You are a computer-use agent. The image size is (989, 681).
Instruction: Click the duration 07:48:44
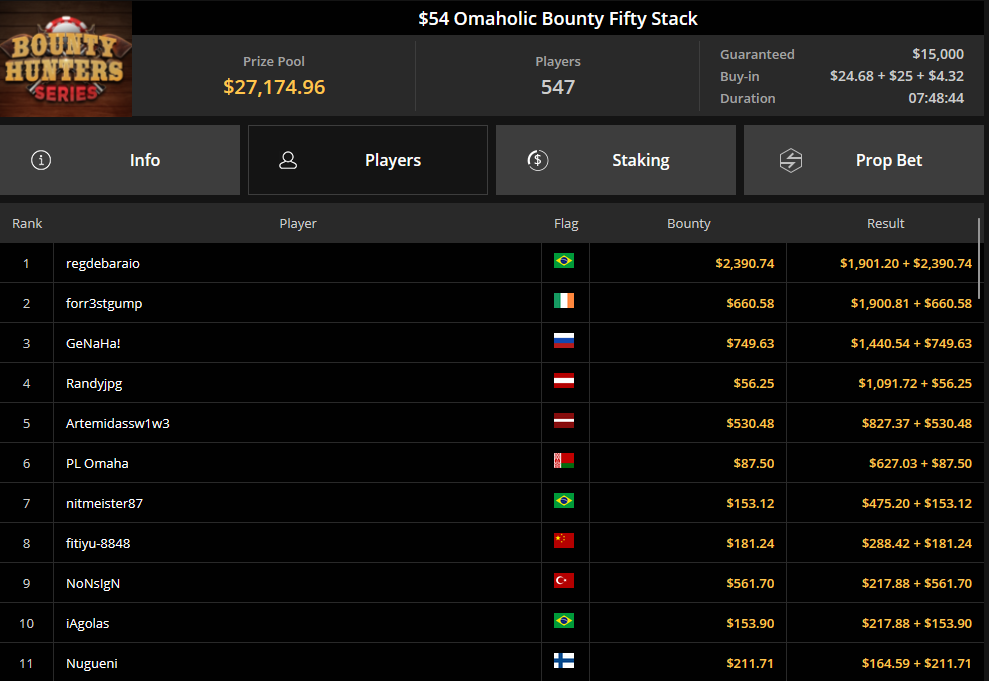click(x=936, y=98)
